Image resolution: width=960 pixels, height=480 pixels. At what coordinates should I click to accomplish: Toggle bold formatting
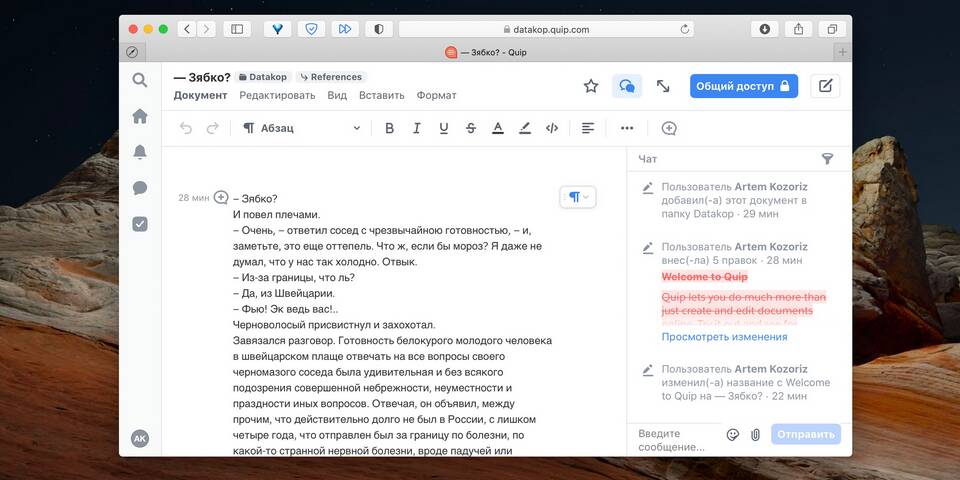[389, 128]
